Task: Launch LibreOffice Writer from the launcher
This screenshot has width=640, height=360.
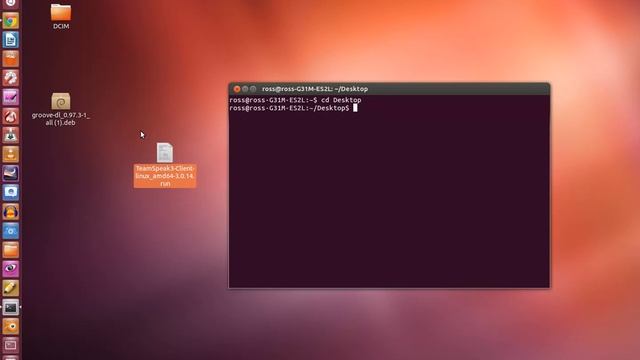Action: [11, 40]
